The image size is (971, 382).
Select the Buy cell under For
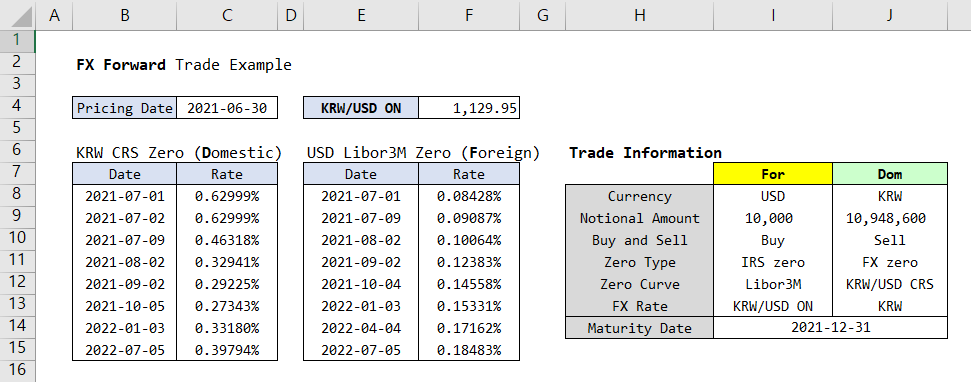(x=773, y=240)
